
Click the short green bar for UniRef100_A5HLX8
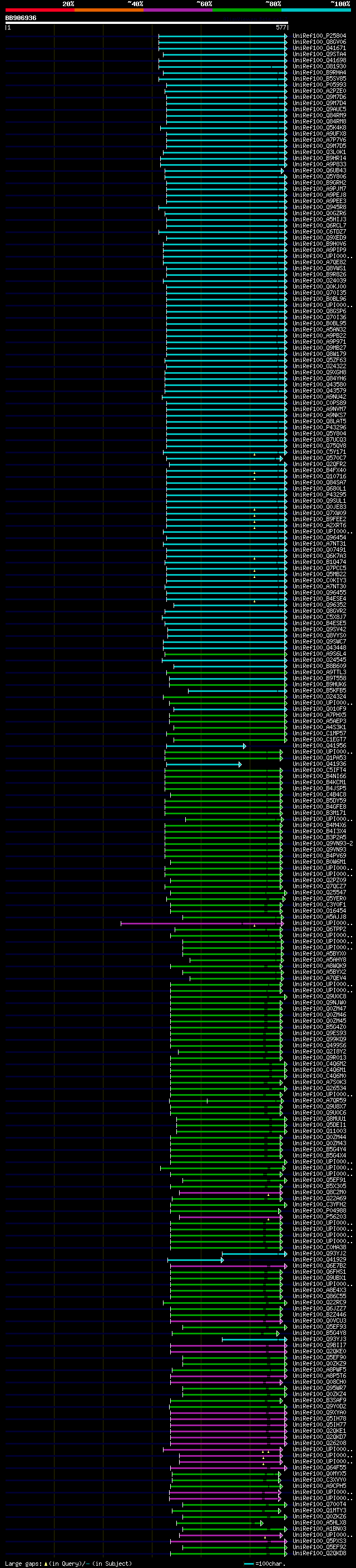(x=220, y=1522)
